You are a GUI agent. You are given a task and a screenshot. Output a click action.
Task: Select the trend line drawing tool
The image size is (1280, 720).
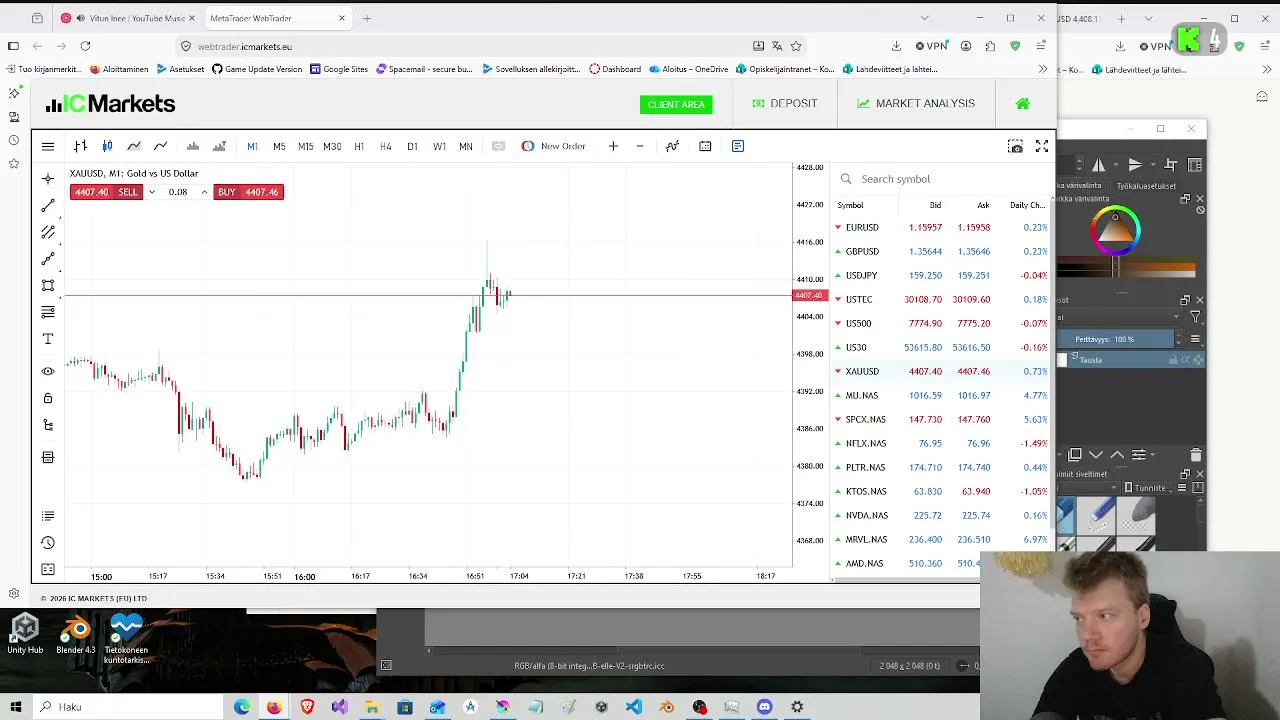click(48, 205)
